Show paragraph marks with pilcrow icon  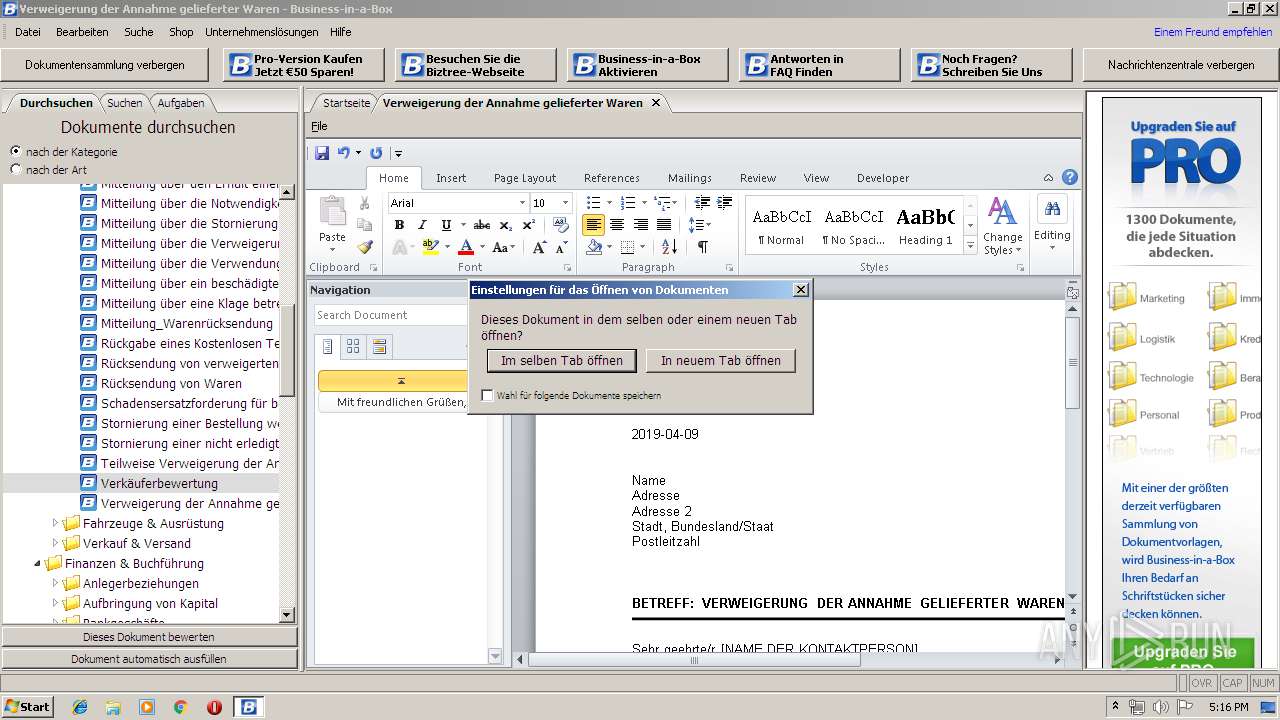tap(702, 247)
